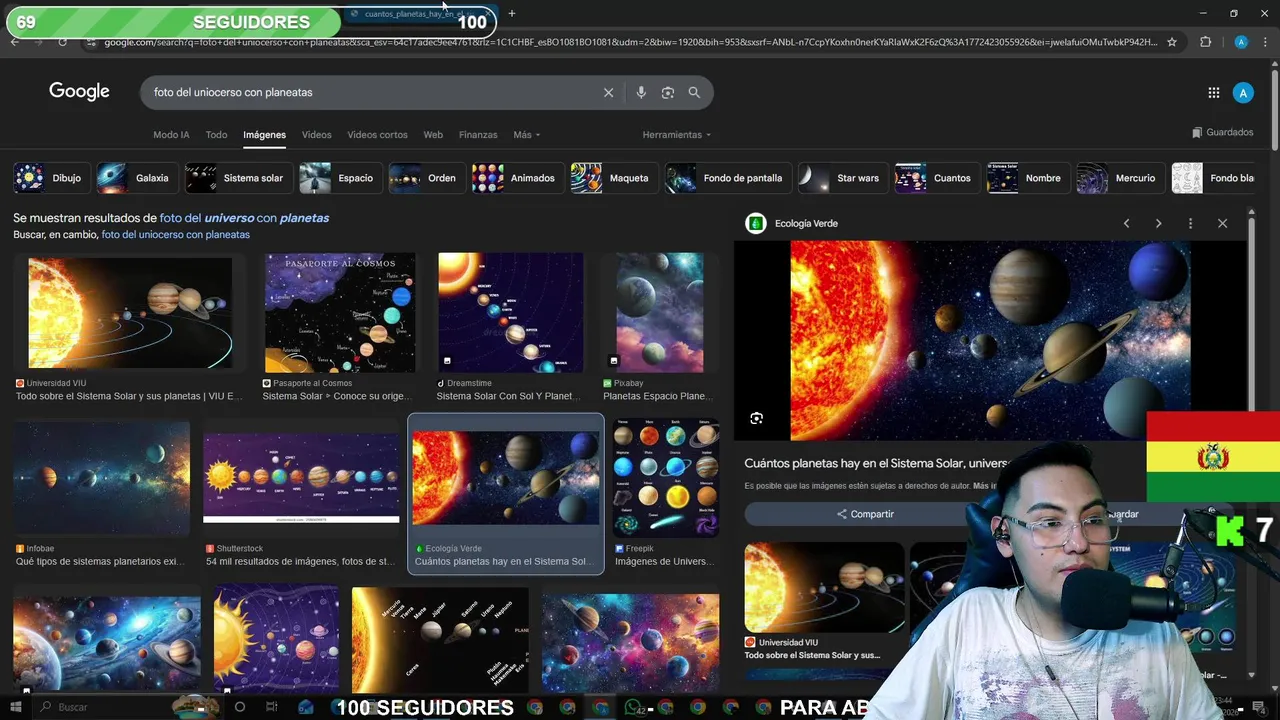The width and height of the screenshot is (1280, 720).
Task: Go to previous image in preview panel
Action: (x=1126, y=223)
